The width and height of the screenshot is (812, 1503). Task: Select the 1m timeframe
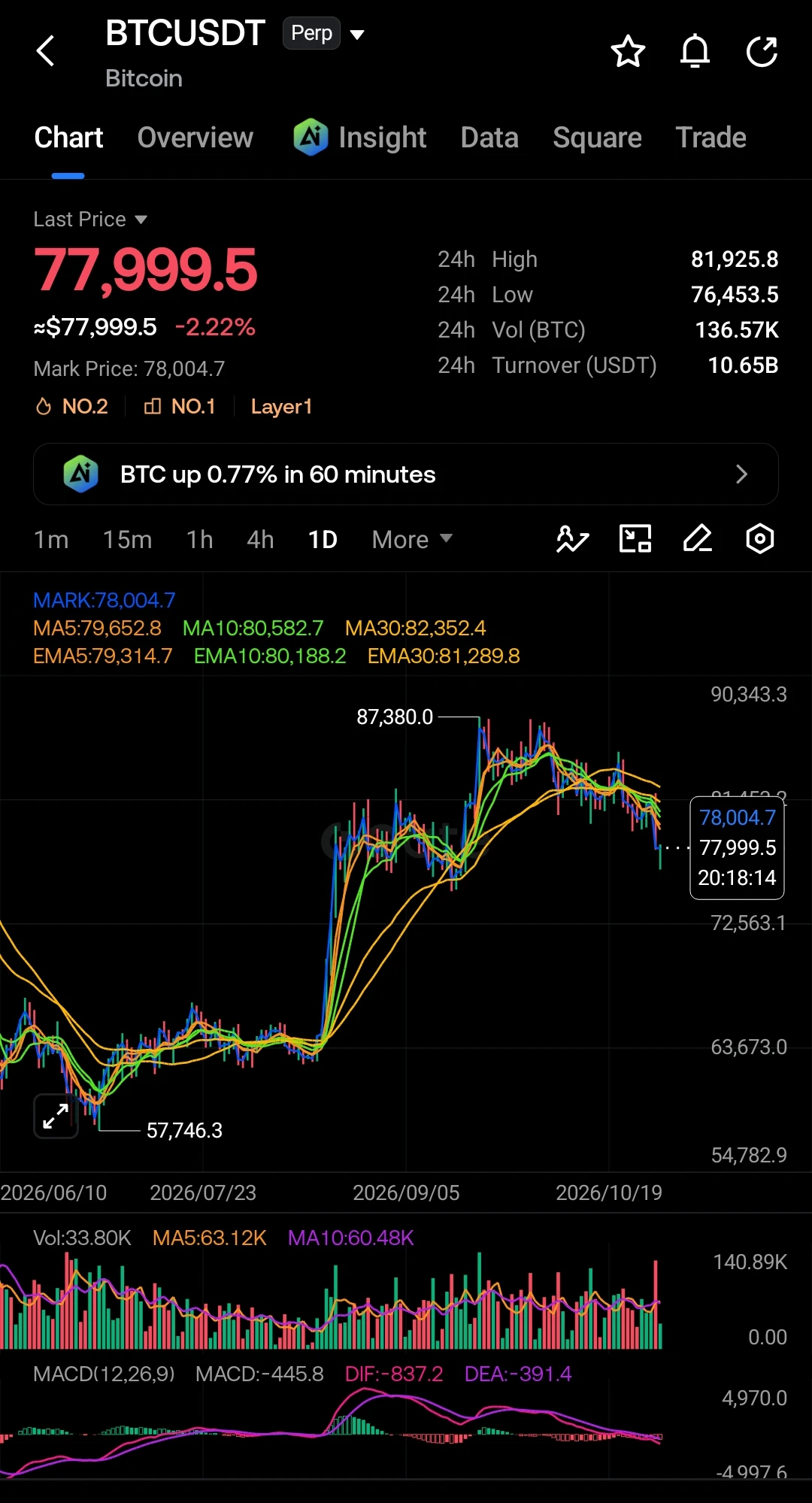point(51,540)
